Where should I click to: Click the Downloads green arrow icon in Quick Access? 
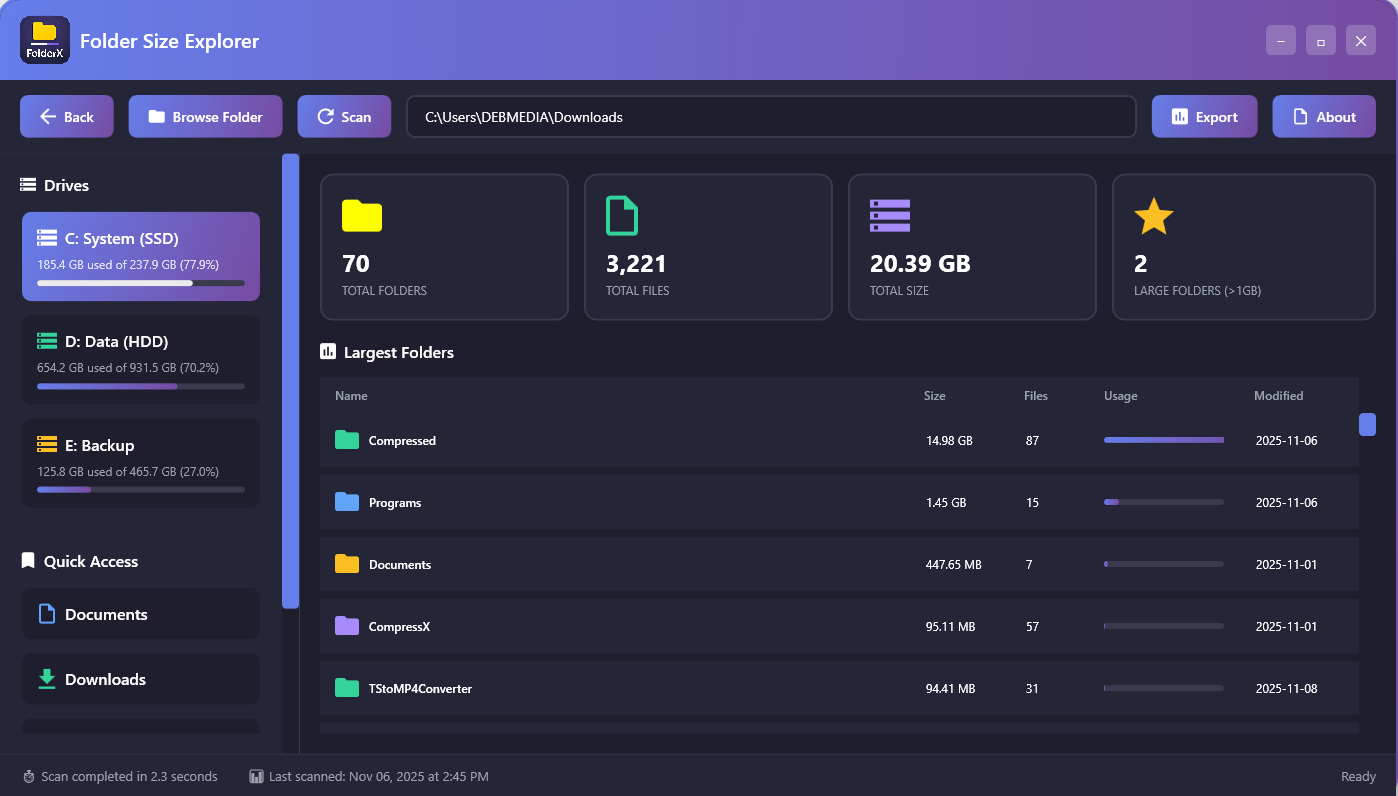pyautogui.click(x=45, y=679)
